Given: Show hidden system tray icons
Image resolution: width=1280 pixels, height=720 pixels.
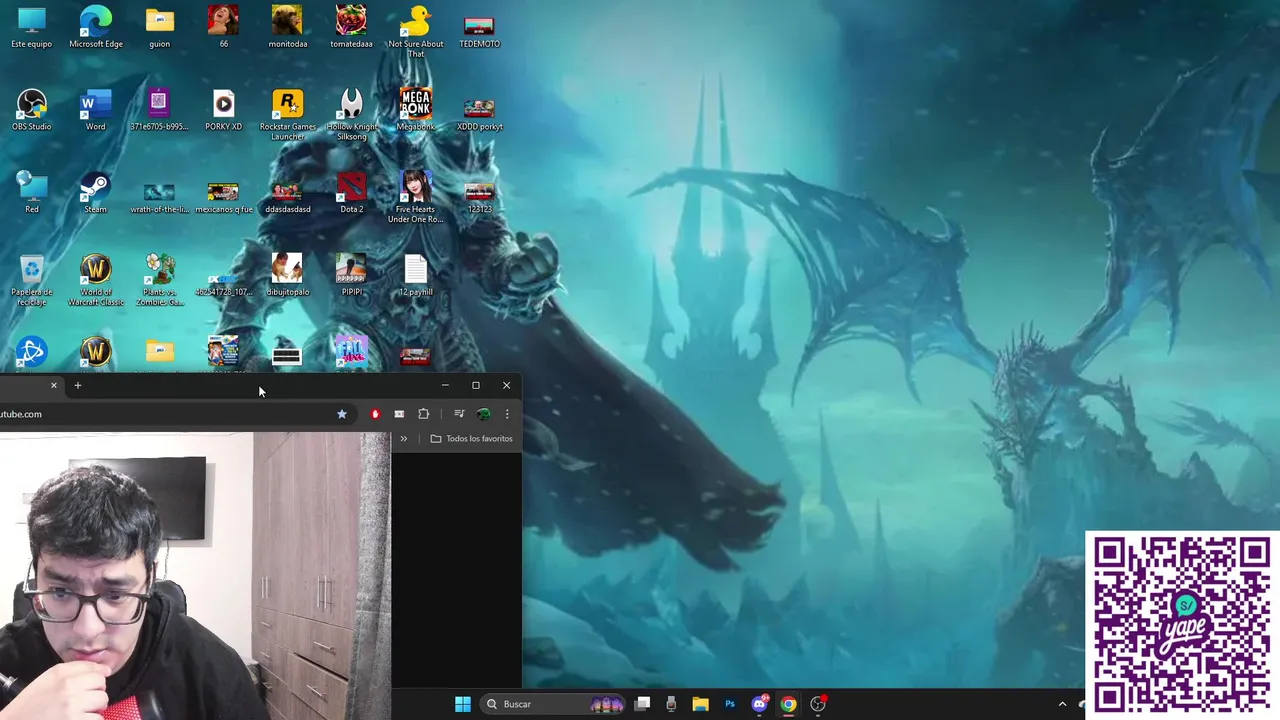Looking at the screenshot, I should pyautogui.click(x=1062, y=704).
